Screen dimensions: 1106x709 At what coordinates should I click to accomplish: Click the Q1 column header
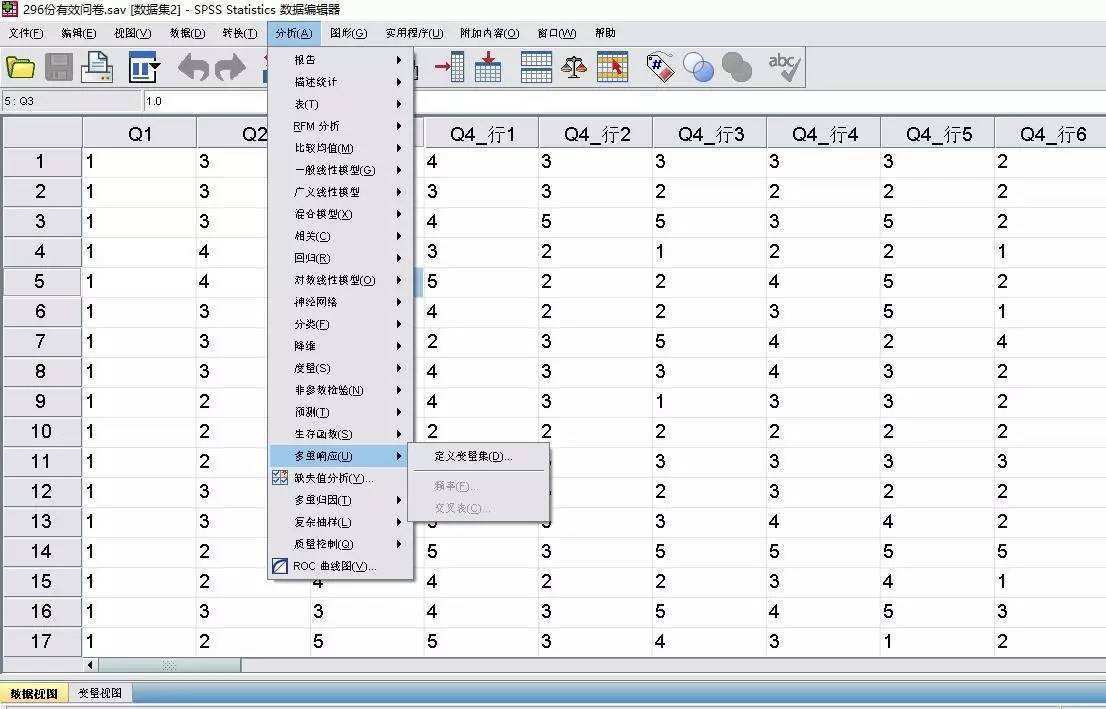[x=139, y=134]
